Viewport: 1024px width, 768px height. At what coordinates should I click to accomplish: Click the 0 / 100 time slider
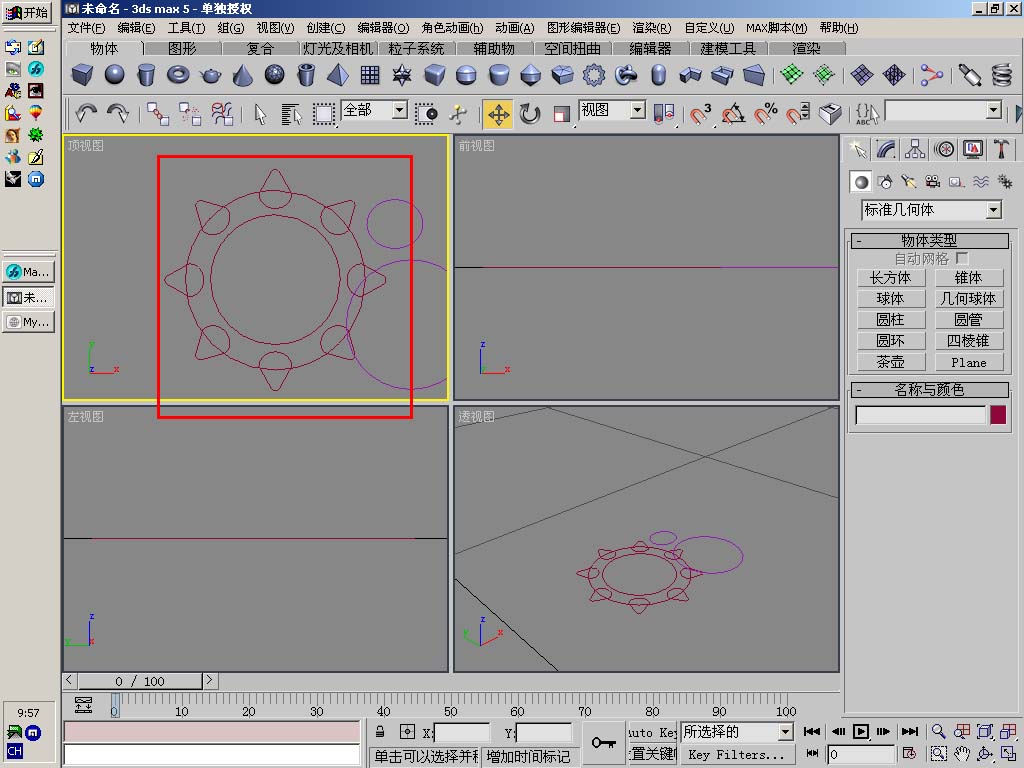140,681
